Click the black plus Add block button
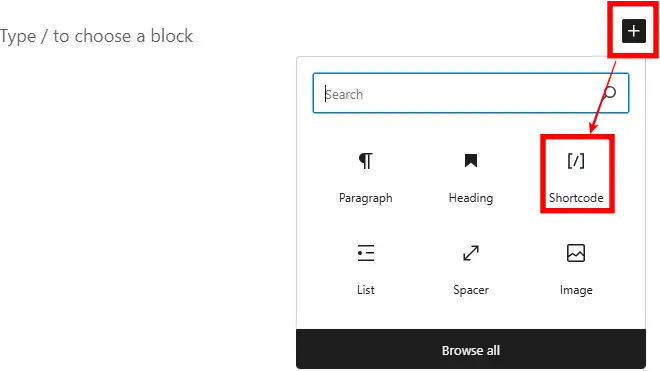Image resolution: width=660 pixels, height=371 pixels. click(633, 31)
